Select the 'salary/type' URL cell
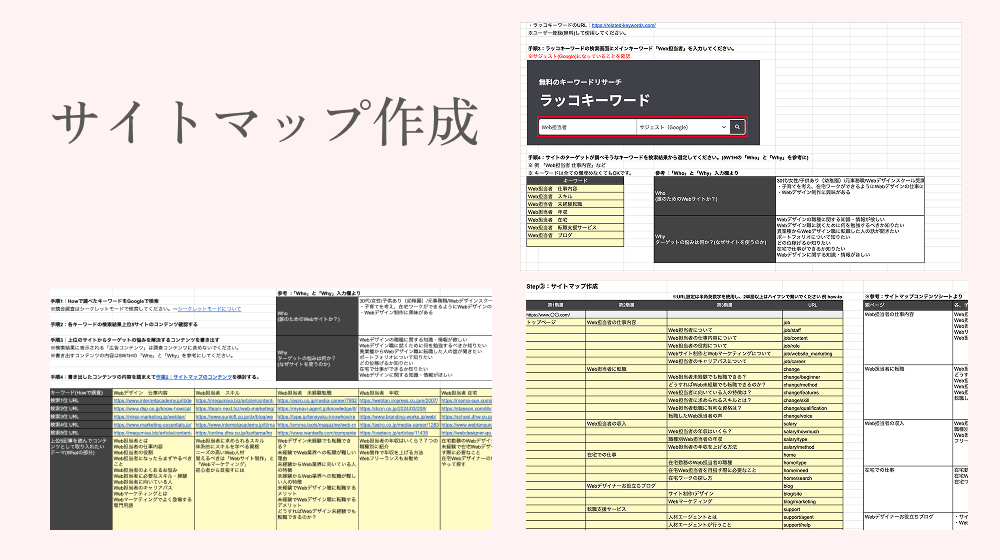The width and height of the screenshot is (1000, 560). pyautogui.click(x=812, y=439)
